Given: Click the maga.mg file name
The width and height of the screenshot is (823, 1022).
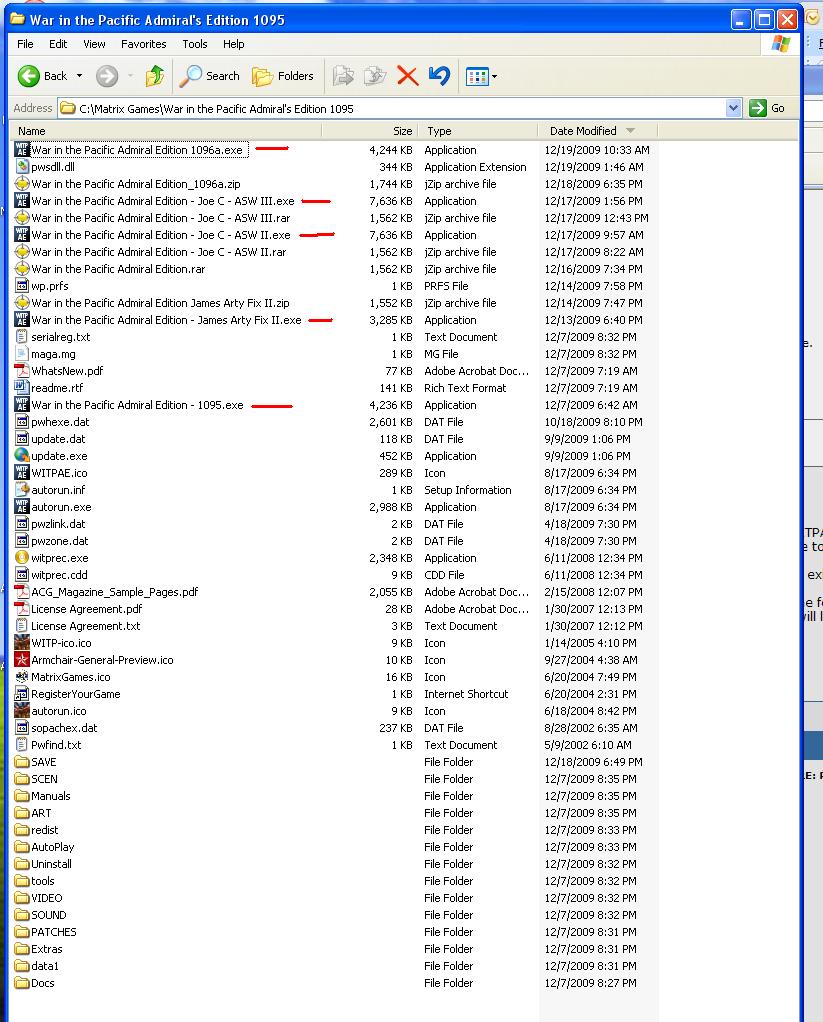Looking at the screenshot, I should click(x=53, y=354).
